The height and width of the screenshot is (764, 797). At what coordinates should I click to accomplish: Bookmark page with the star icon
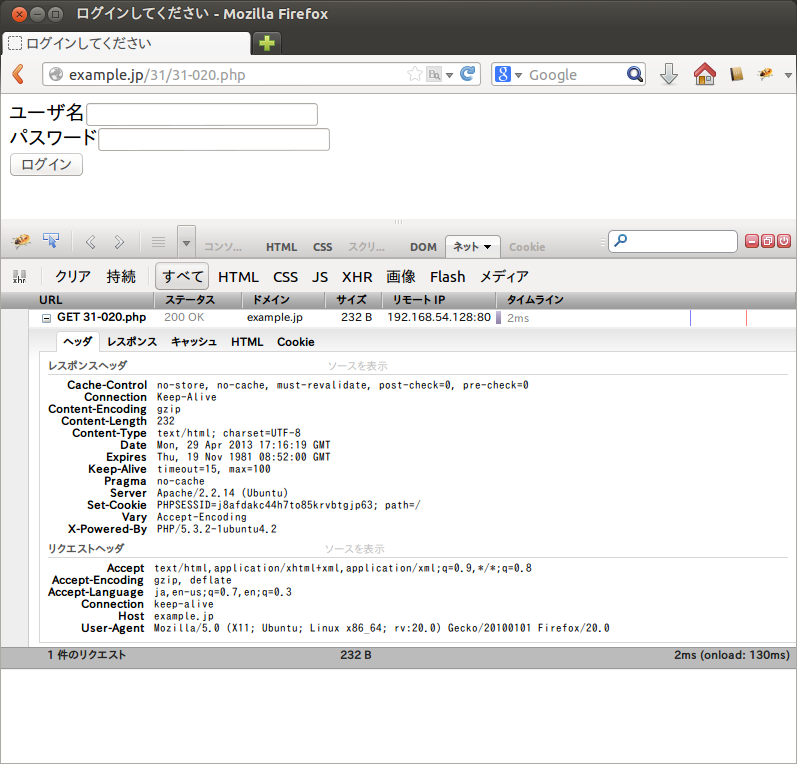pyautogui.click(x=414, y=74)
